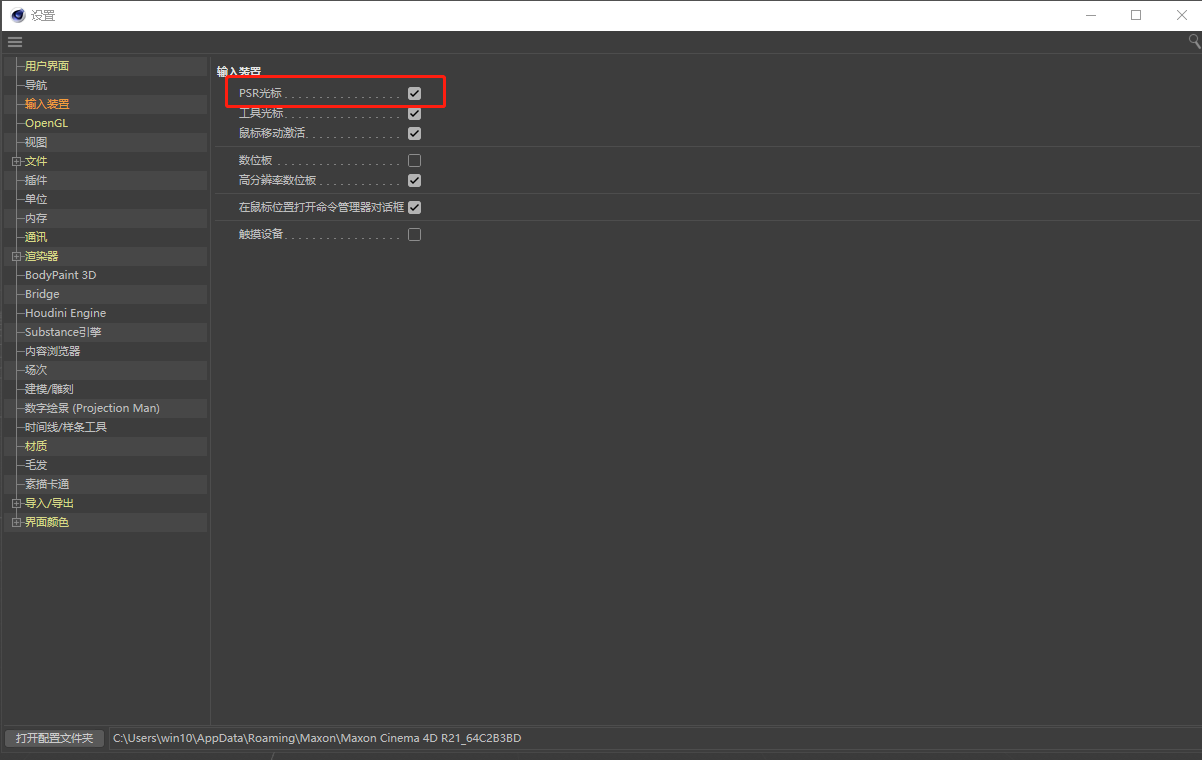This screenshot has height=760, width=1202.
Task: Open 内容浏览器 settings
Action: pos(52,351)
